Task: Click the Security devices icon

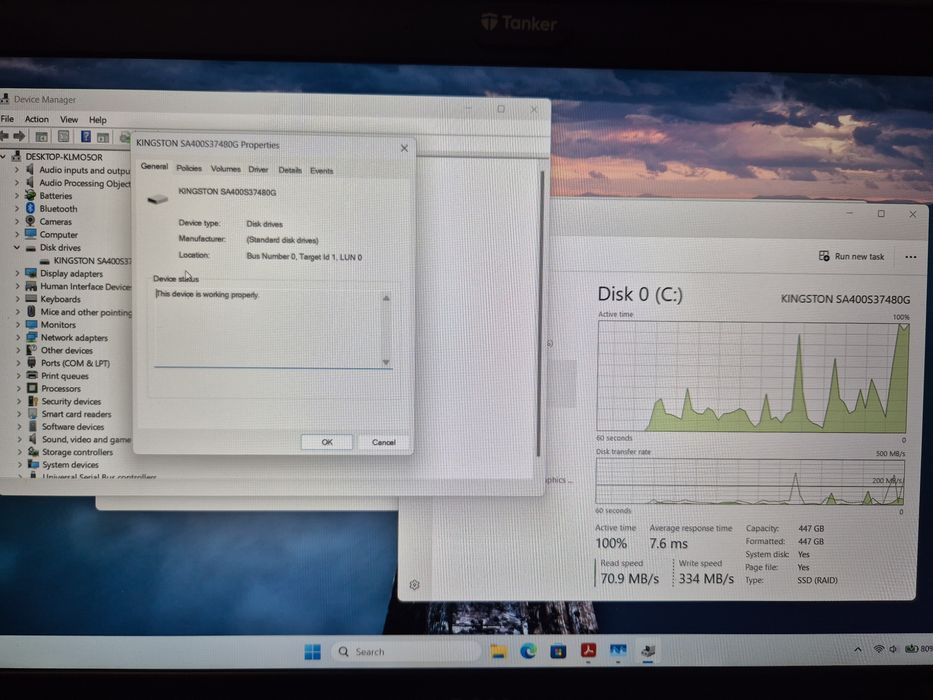Action: (33, 401)
